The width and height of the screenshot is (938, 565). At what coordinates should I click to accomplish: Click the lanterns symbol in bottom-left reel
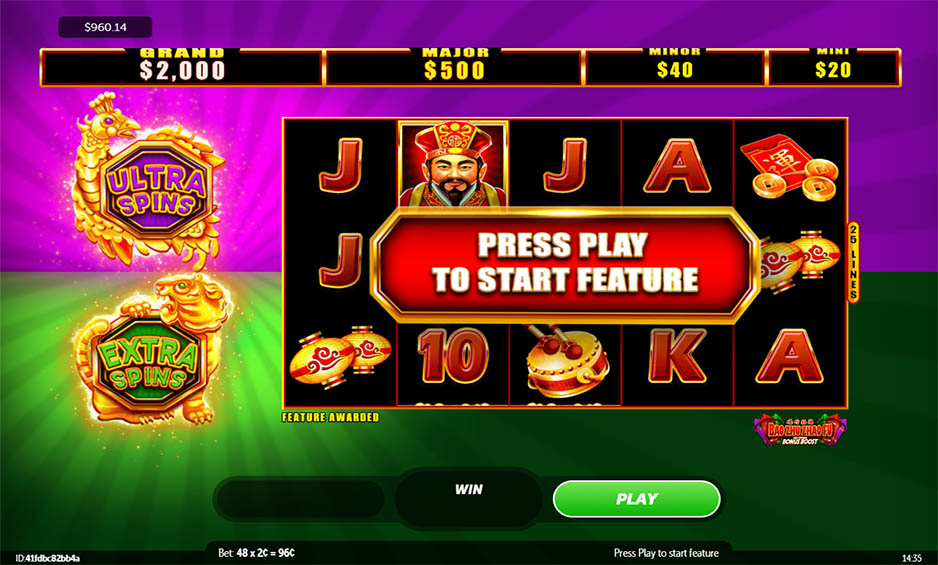coord(340,358)
